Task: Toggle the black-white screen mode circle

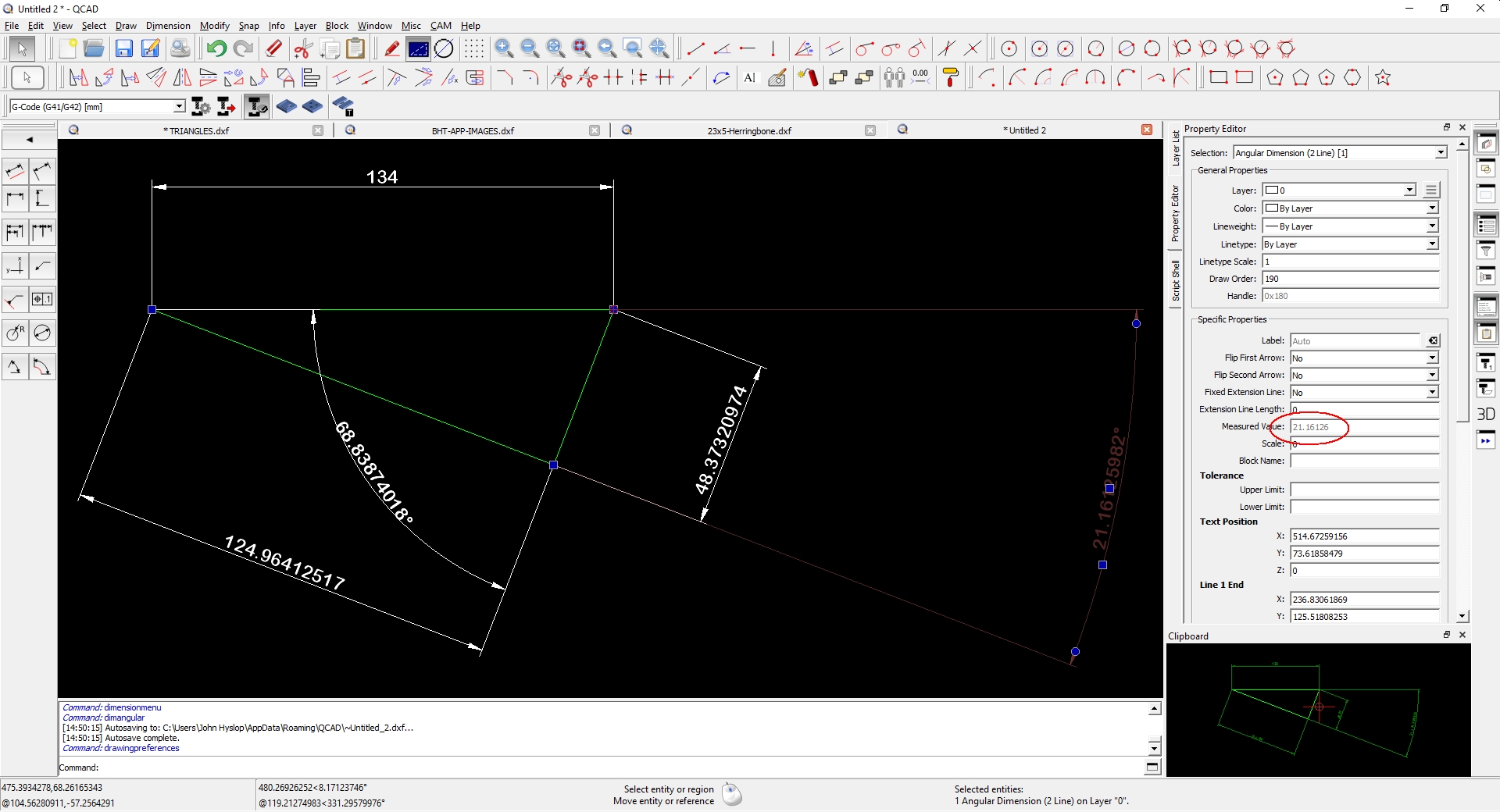Action: coord(444,48)
